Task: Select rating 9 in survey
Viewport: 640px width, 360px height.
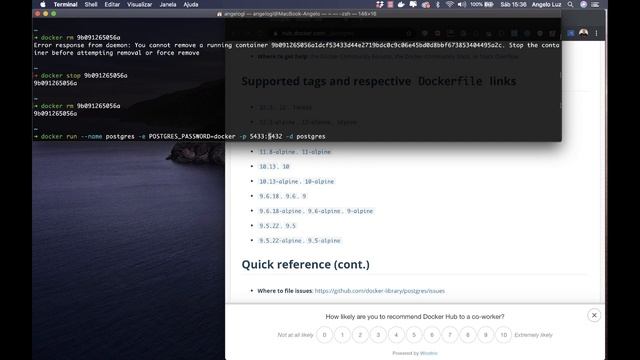Action: point(486,335)
